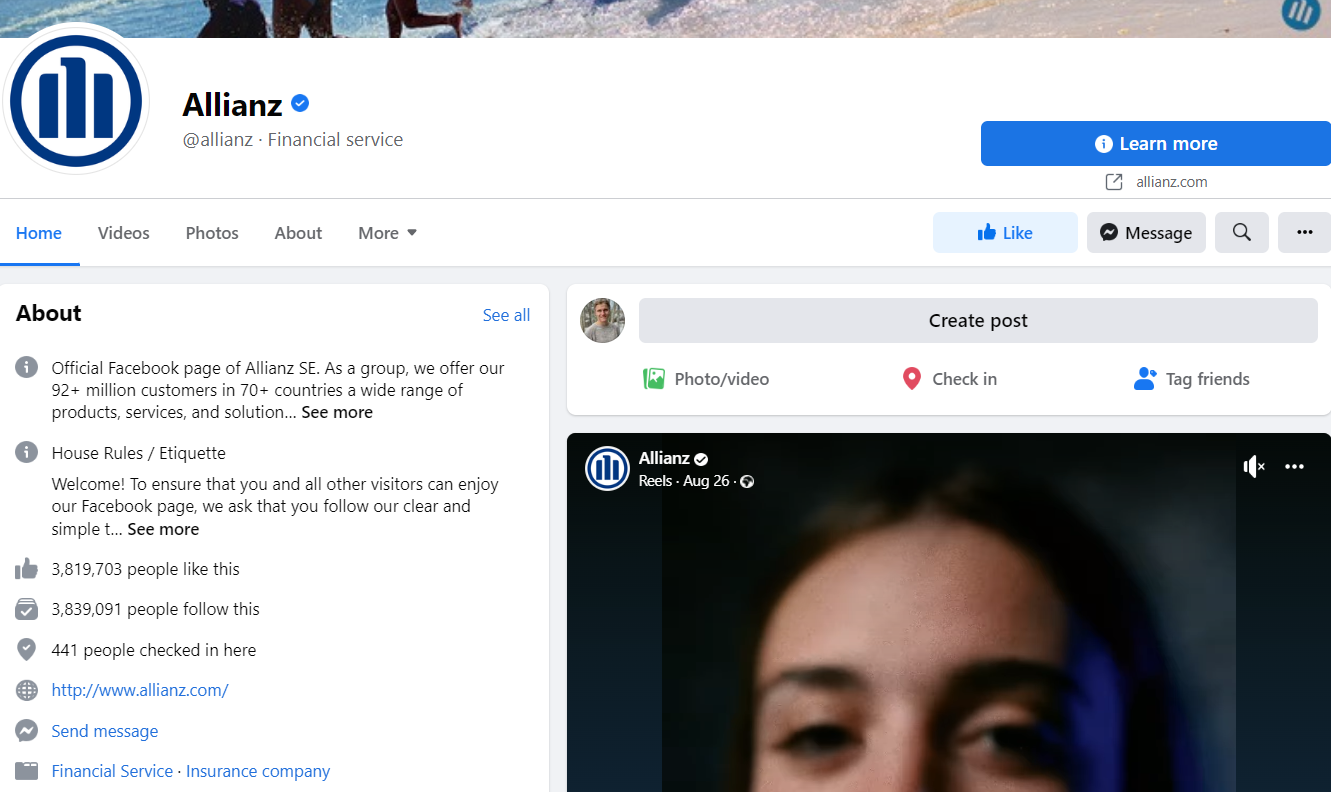The width and height of the screenshot is (1331, 792).
Task: Open more options via the ellipsis icon
Action: click(x=1304, y=232)
